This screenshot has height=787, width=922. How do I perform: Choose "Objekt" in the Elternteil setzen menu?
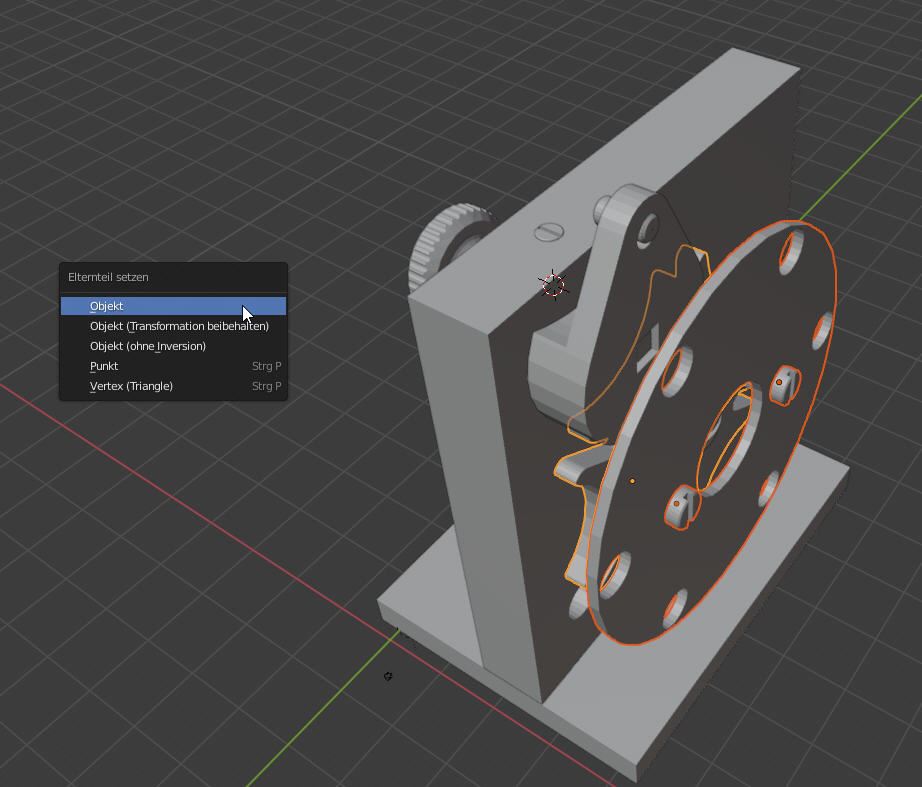(x=173, y=306)
